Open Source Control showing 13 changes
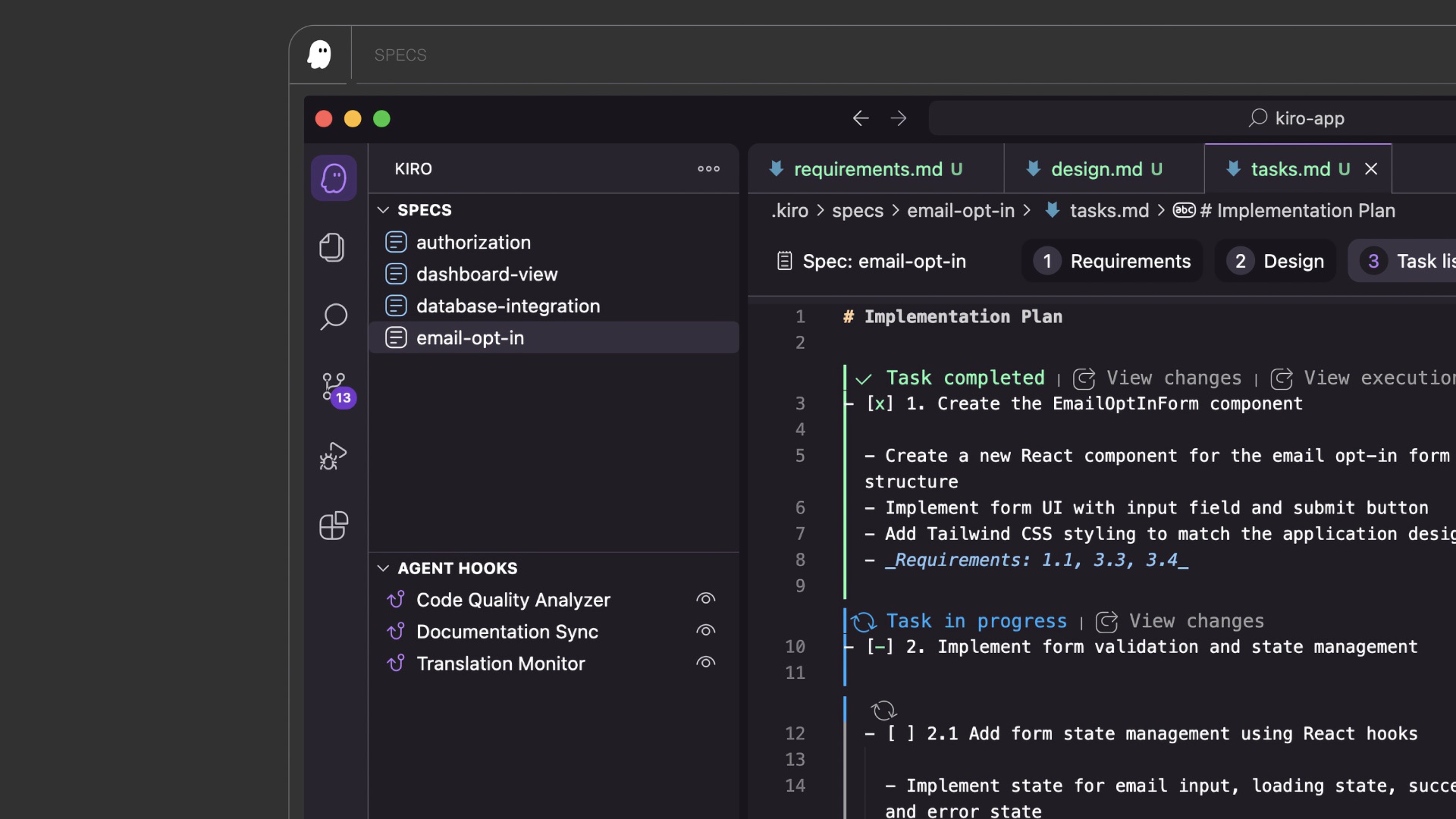Viewport: 1456px width, 819px height. point(332,386)
